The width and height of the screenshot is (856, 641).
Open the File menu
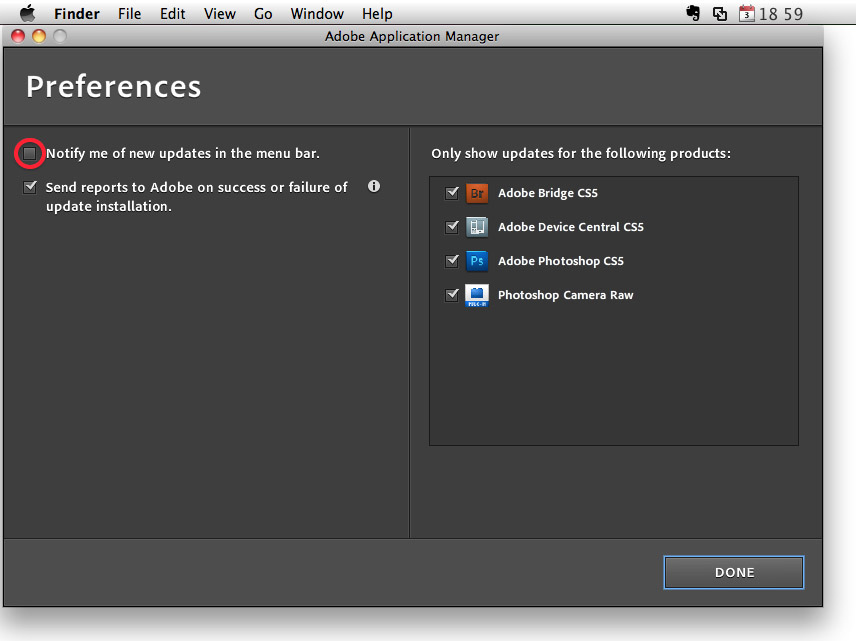(x=129, y=14)
